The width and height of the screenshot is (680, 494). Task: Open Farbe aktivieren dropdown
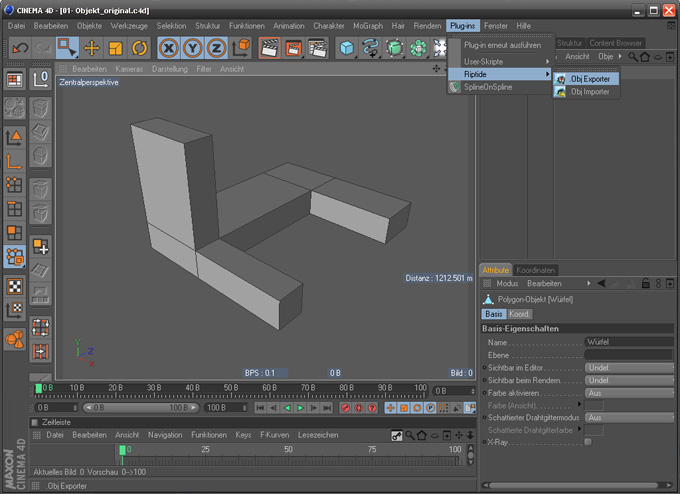(x=628, y=393)
